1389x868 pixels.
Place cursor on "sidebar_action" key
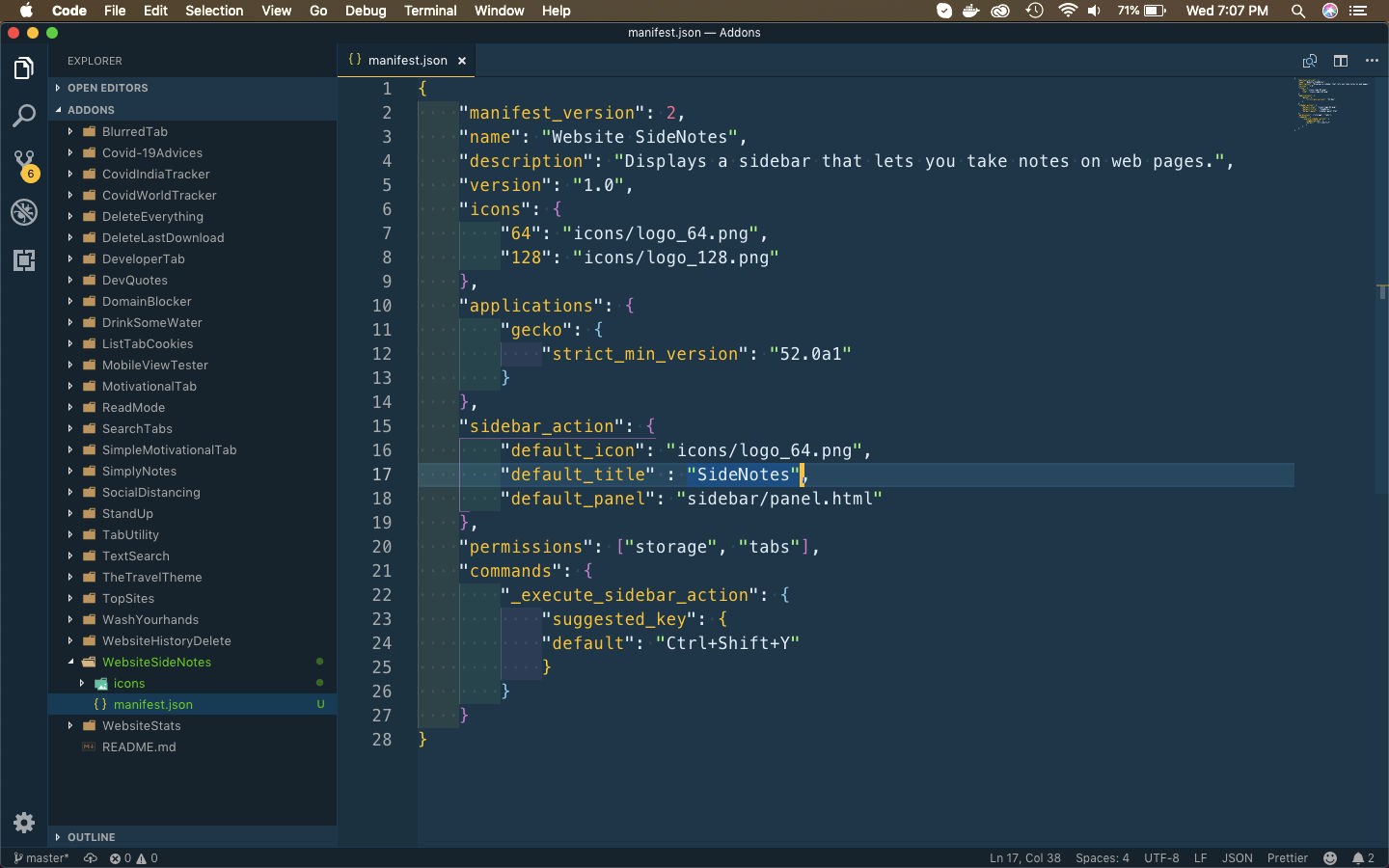pos(541,426)
